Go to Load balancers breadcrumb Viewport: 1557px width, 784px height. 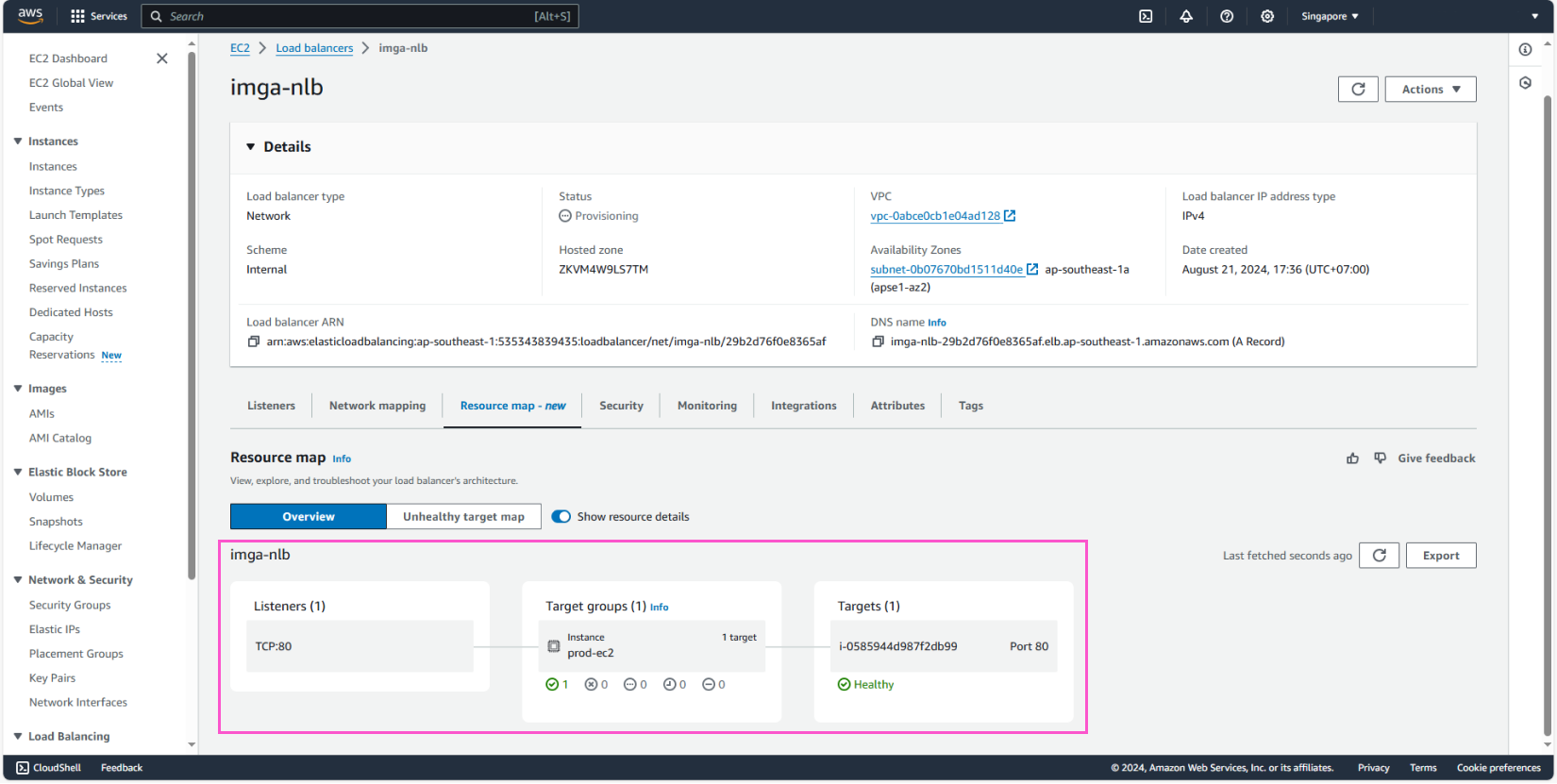point(314,48)
